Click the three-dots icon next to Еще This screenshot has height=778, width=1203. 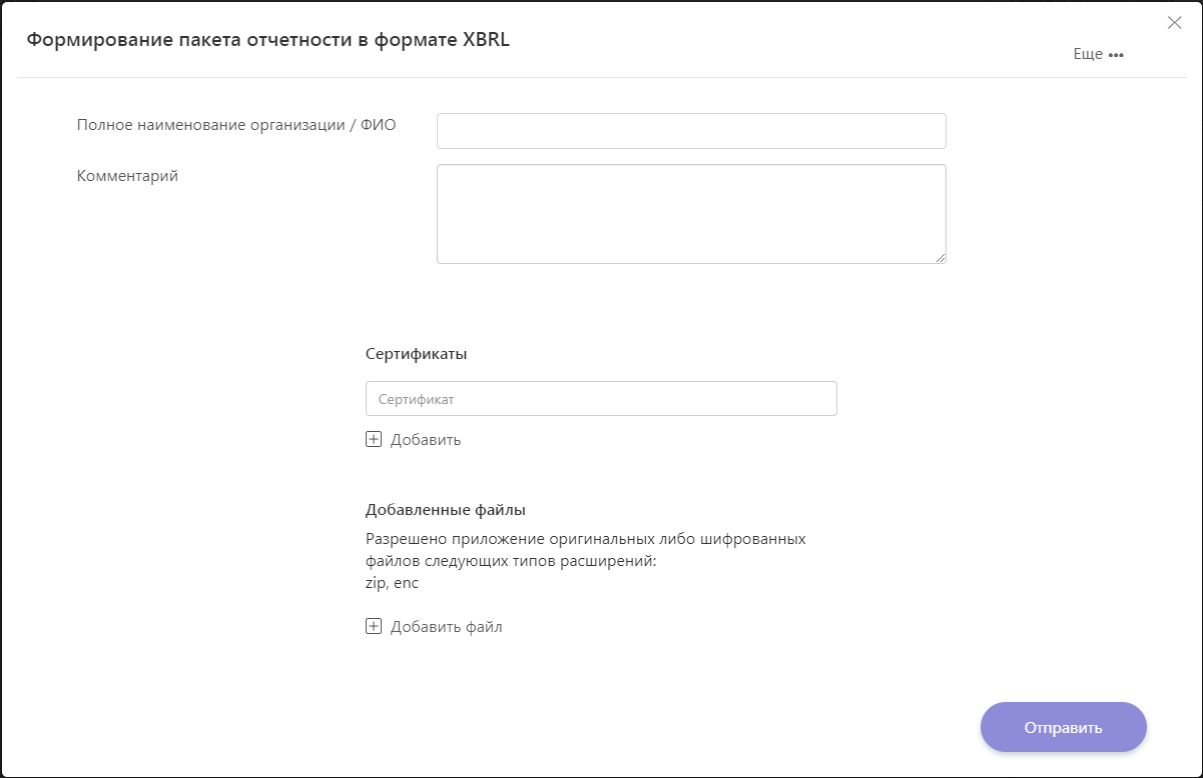tap(1116, 55)
